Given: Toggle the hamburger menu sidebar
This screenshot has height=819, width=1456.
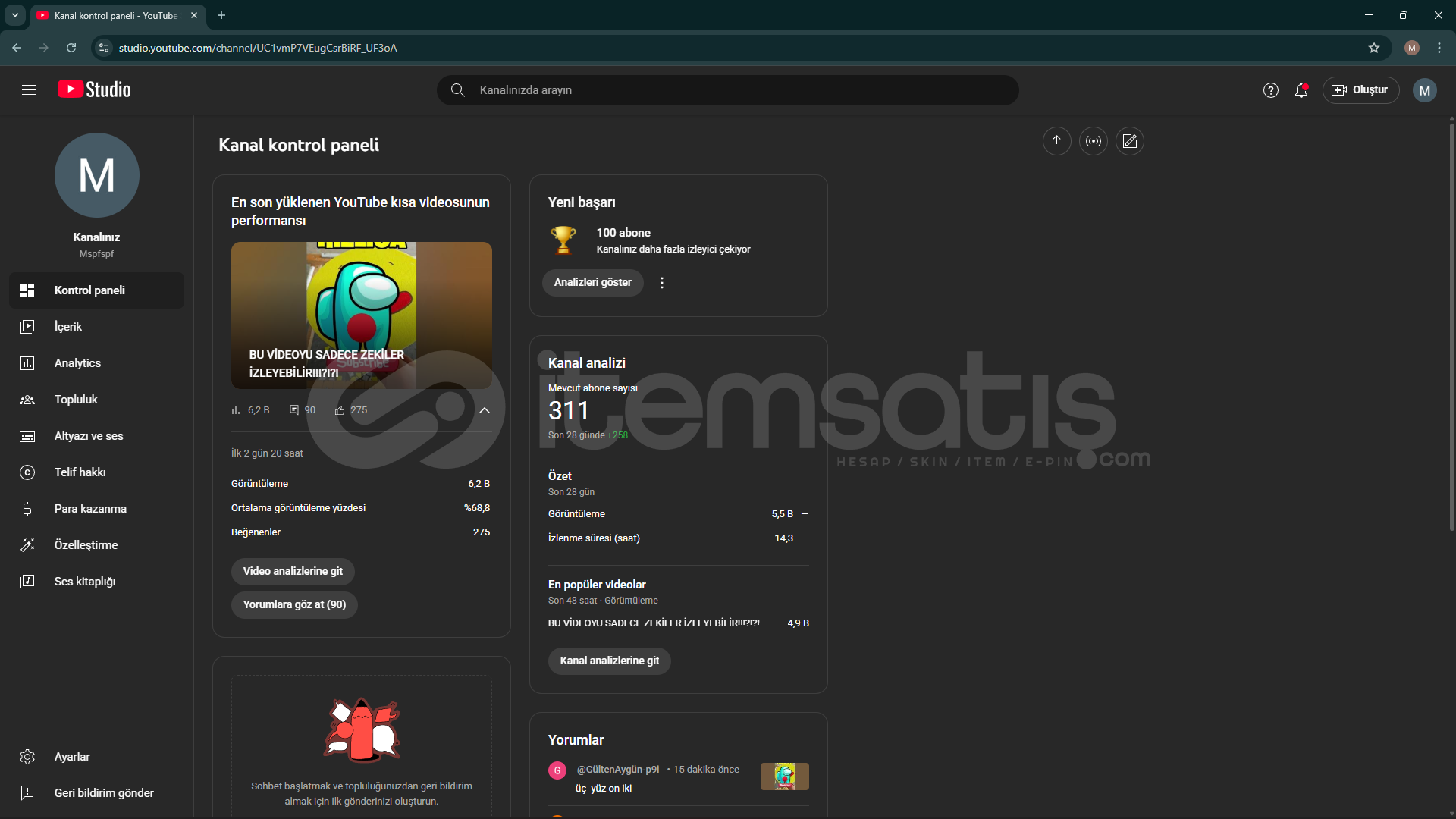Looking at the screenshot, I should [x=29, y=90].
